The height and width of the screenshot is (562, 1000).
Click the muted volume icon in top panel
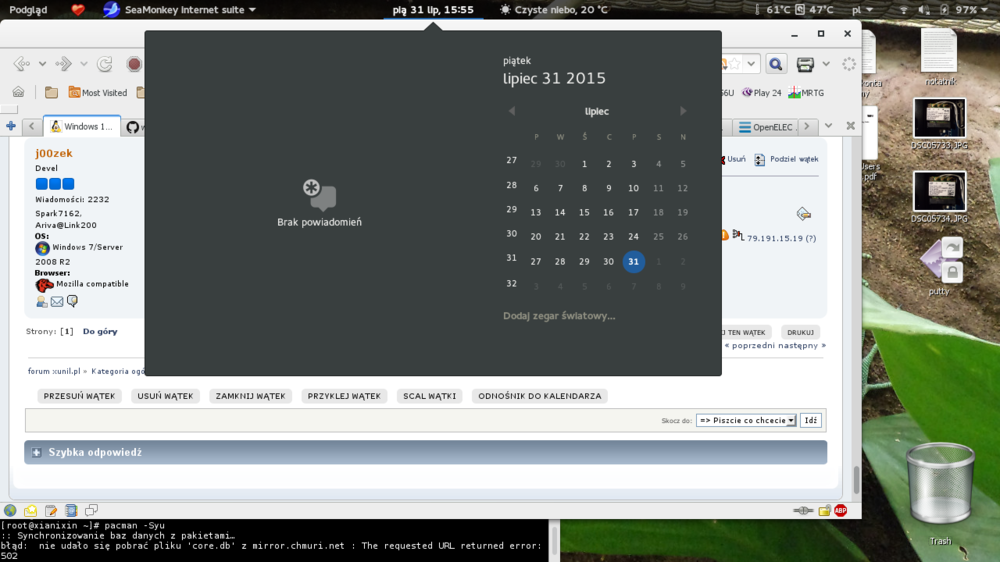923,10
